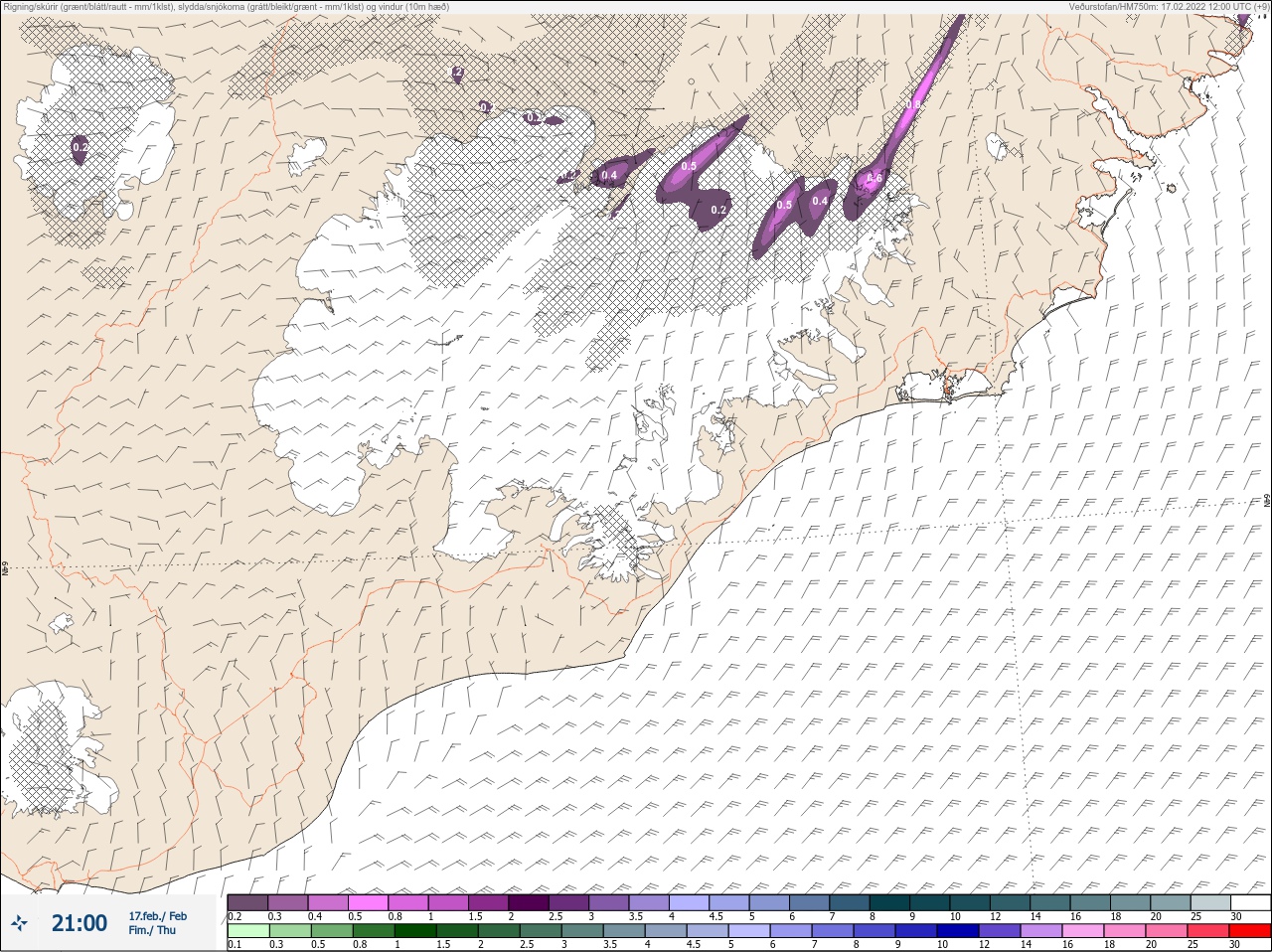Click the 0.6 precipitation label on the map

pyautogui.click(x=874, y=179)
